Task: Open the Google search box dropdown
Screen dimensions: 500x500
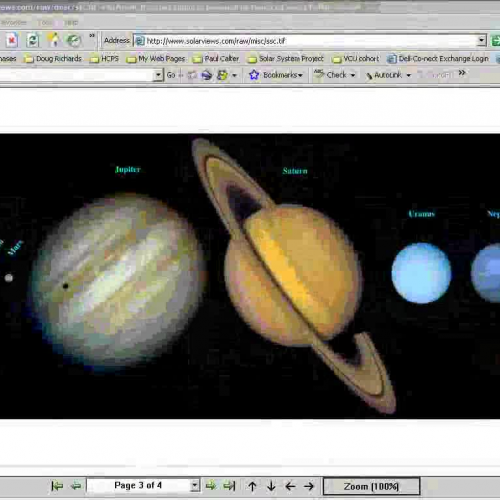Action: (158, 75)
